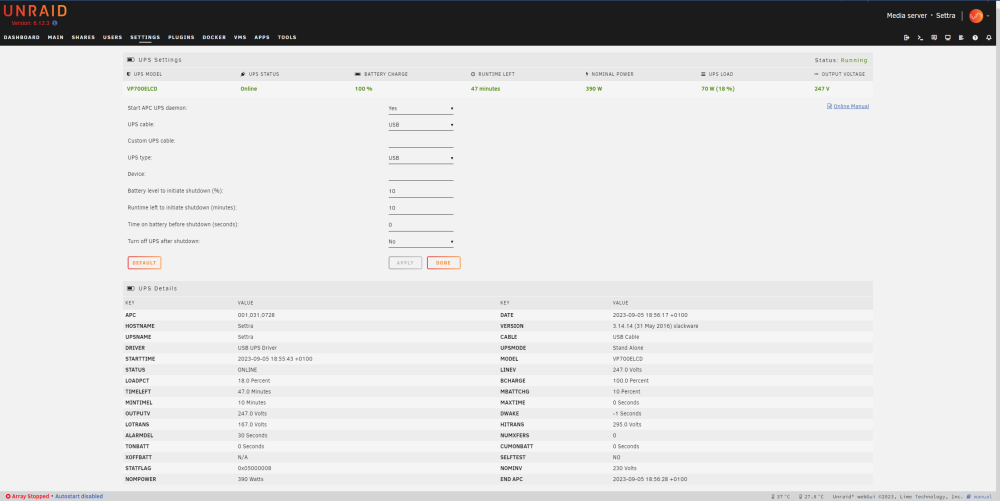Click the Time on battery before shutdown field
Image resolution: width=1000 pixels, height=501 pixels.
[x=421, y=225]
